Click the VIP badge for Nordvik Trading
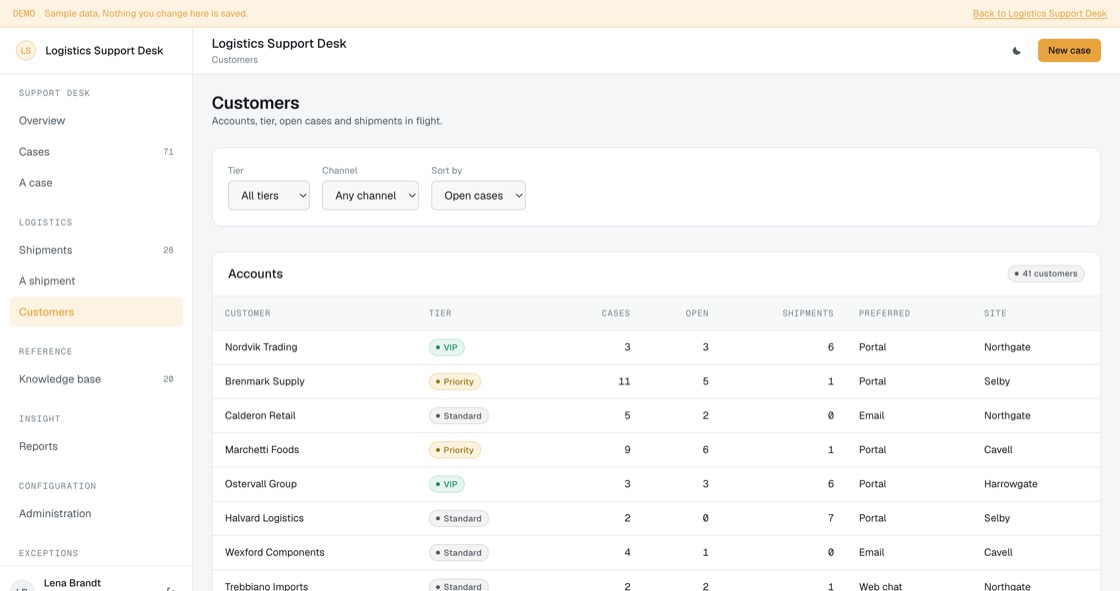Image resolution: width=1120 pixels, height=591 pixels. [x=446, y=347]
